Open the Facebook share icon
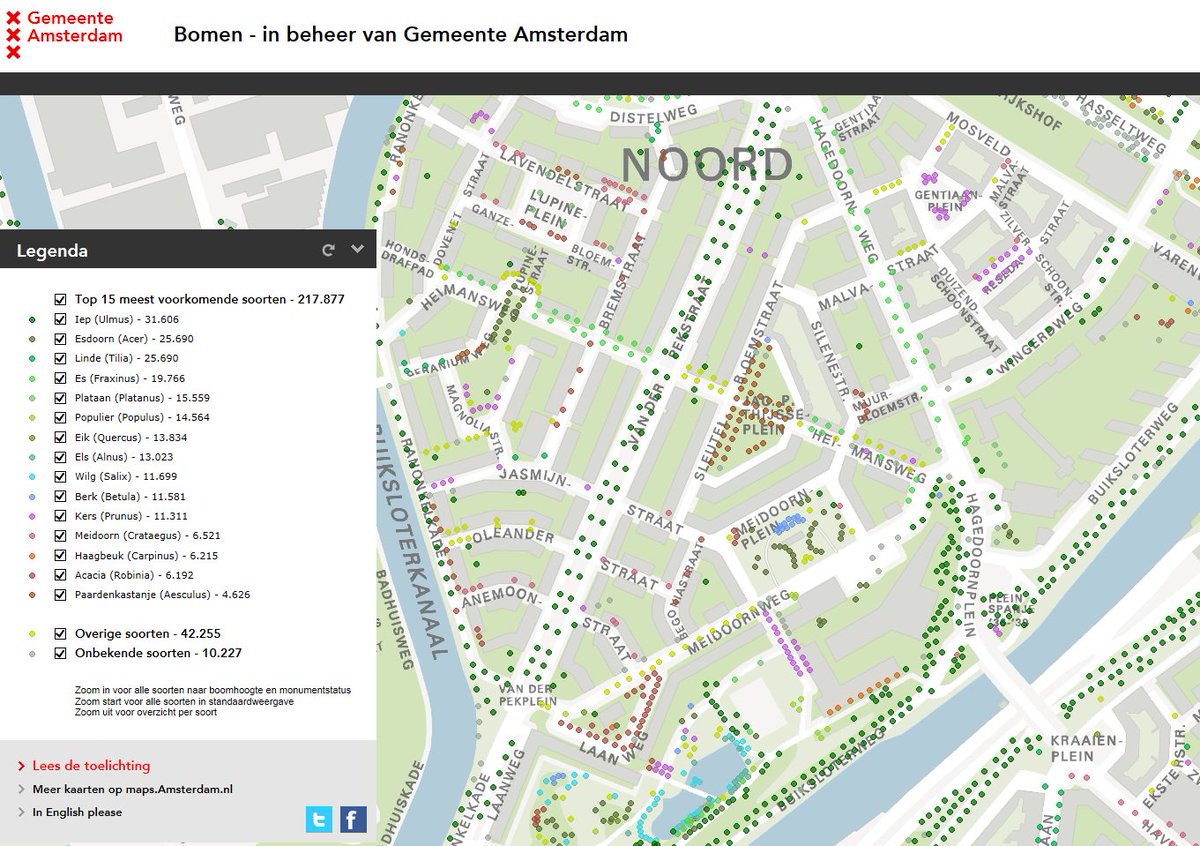Screen dimensions: 1200x846 coord(351,819)
